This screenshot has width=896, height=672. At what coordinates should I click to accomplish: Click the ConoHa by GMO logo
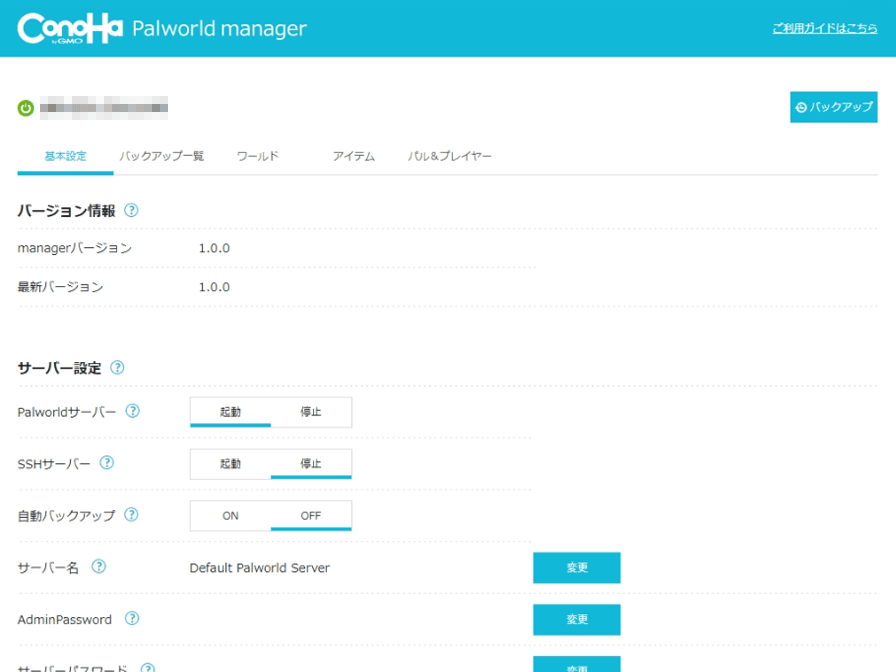tap(70, 28)
